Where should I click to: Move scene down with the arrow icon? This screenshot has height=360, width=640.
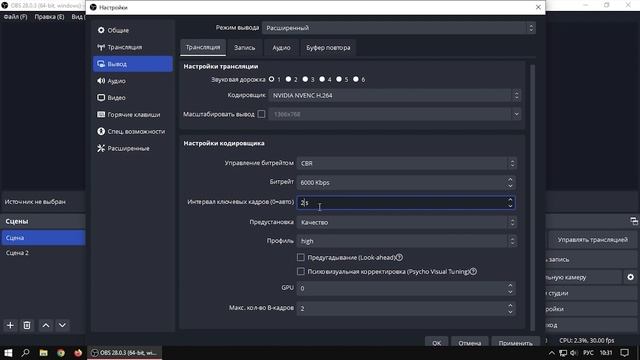point(62,325)
